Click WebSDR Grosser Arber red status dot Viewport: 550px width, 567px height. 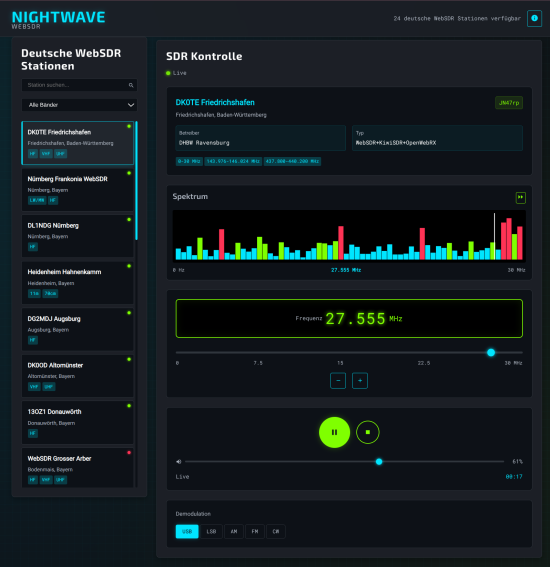tap(129, 452)
